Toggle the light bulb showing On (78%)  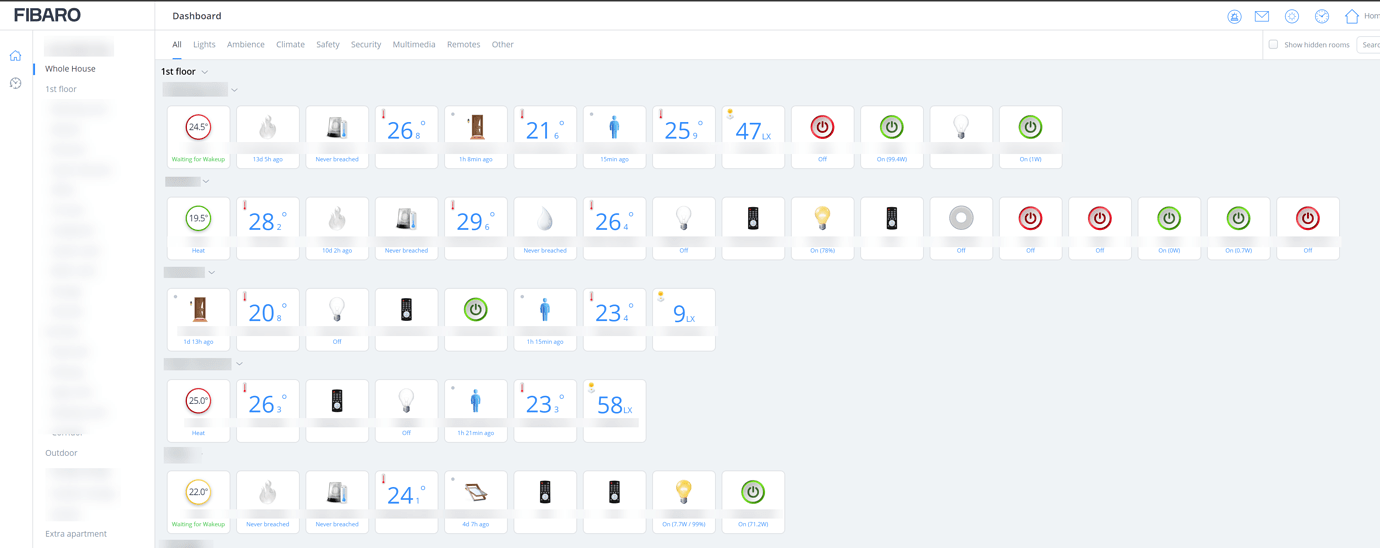click(822, 219)
